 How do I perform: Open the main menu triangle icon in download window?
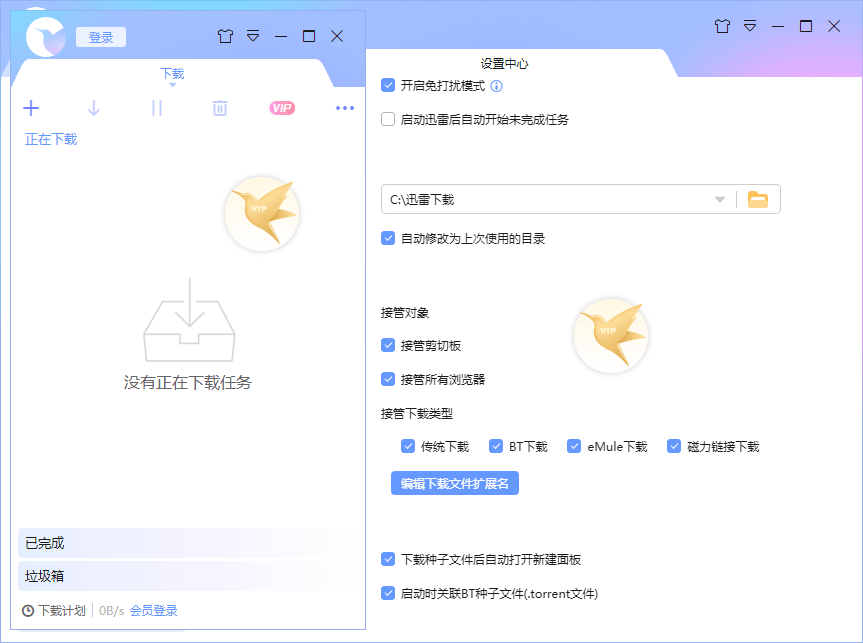[253, 36]
